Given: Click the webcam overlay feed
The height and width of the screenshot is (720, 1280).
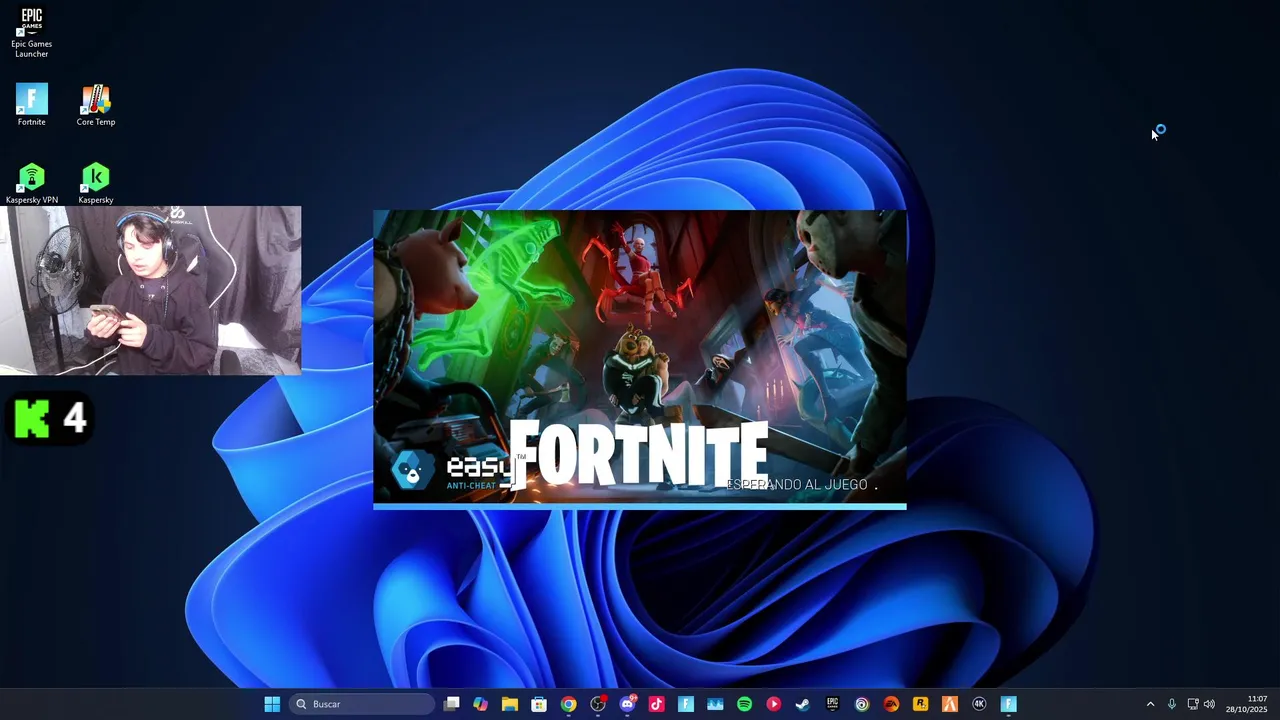Looking at the screenshot, I should tap(150, 290).
